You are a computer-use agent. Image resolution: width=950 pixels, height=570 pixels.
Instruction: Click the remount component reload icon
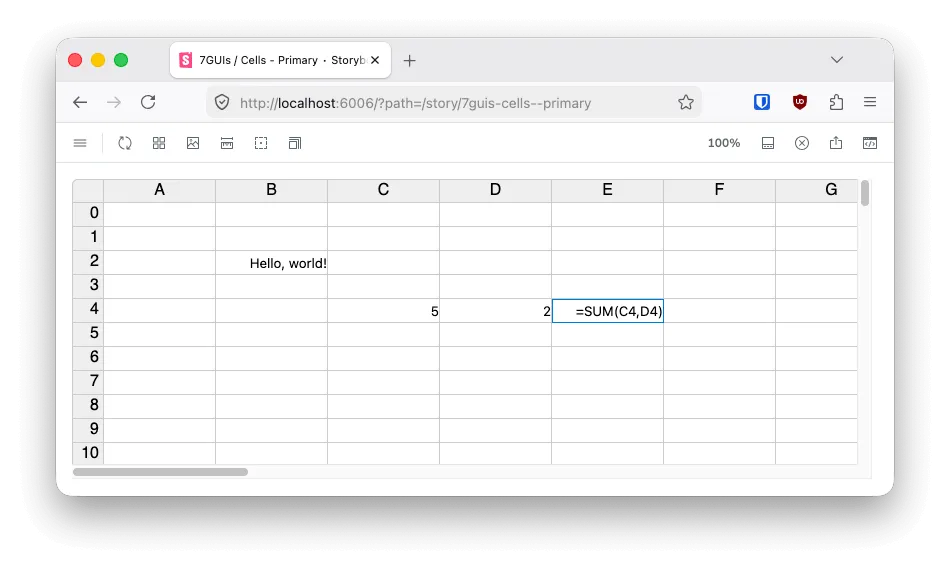click(125, 143)
